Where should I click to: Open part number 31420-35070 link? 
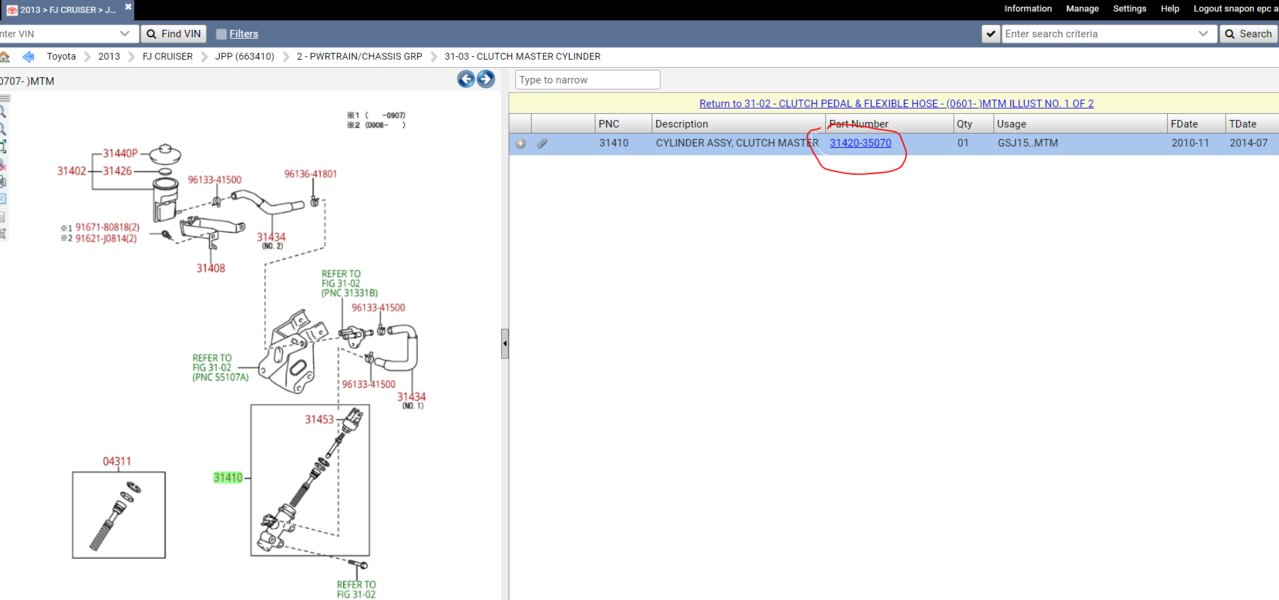click(860, 144)
